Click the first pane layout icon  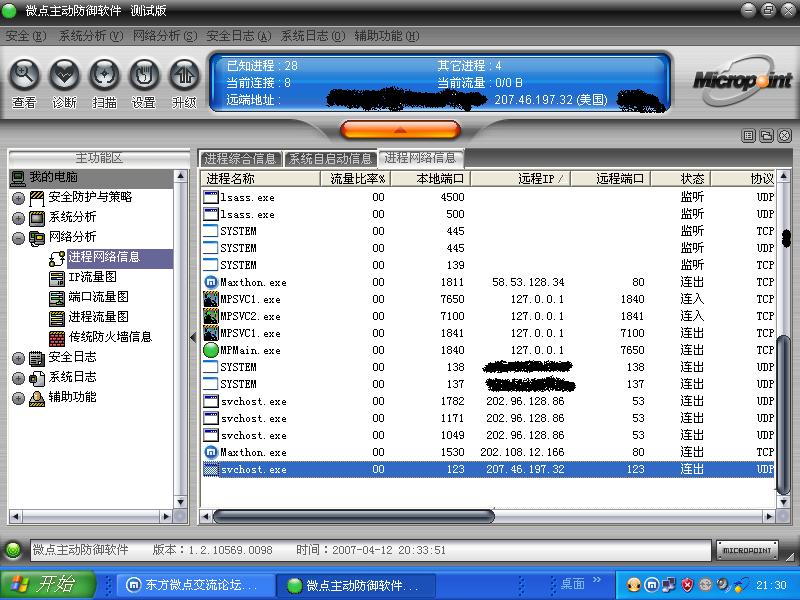748,135
